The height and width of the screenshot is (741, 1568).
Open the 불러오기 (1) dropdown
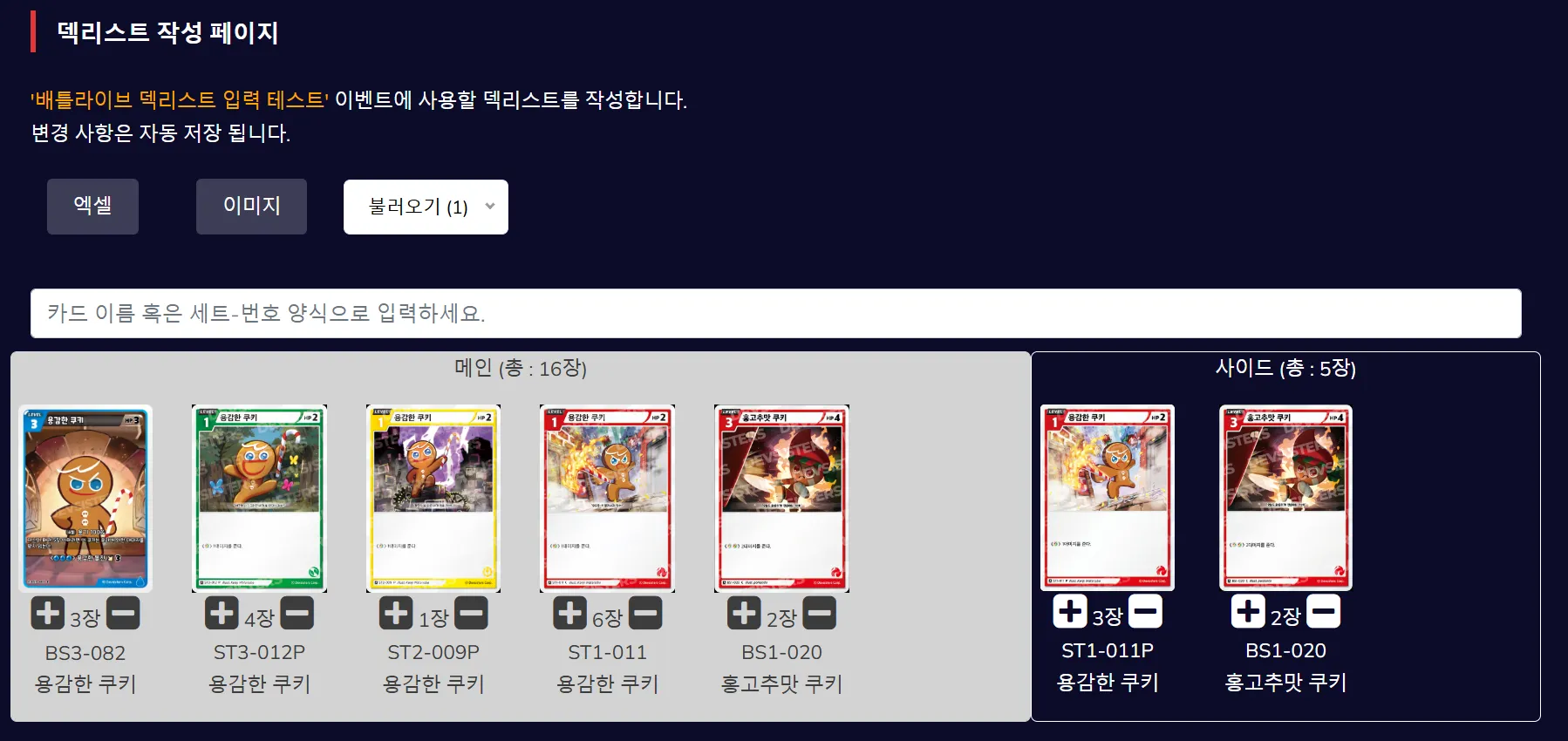(x=426, y=207)
